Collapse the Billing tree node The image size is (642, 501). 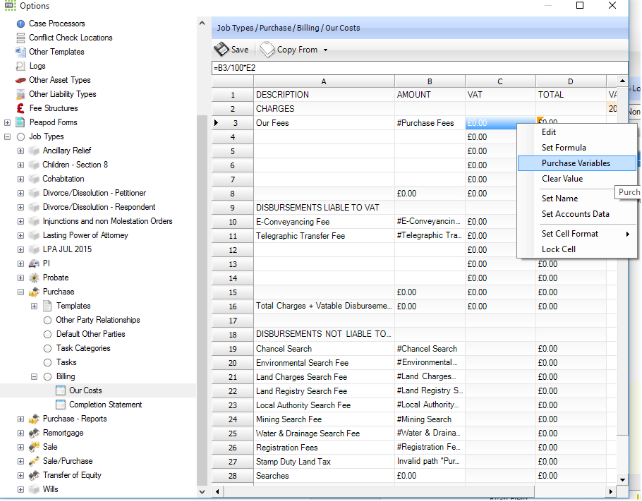[x=34, y=376]
